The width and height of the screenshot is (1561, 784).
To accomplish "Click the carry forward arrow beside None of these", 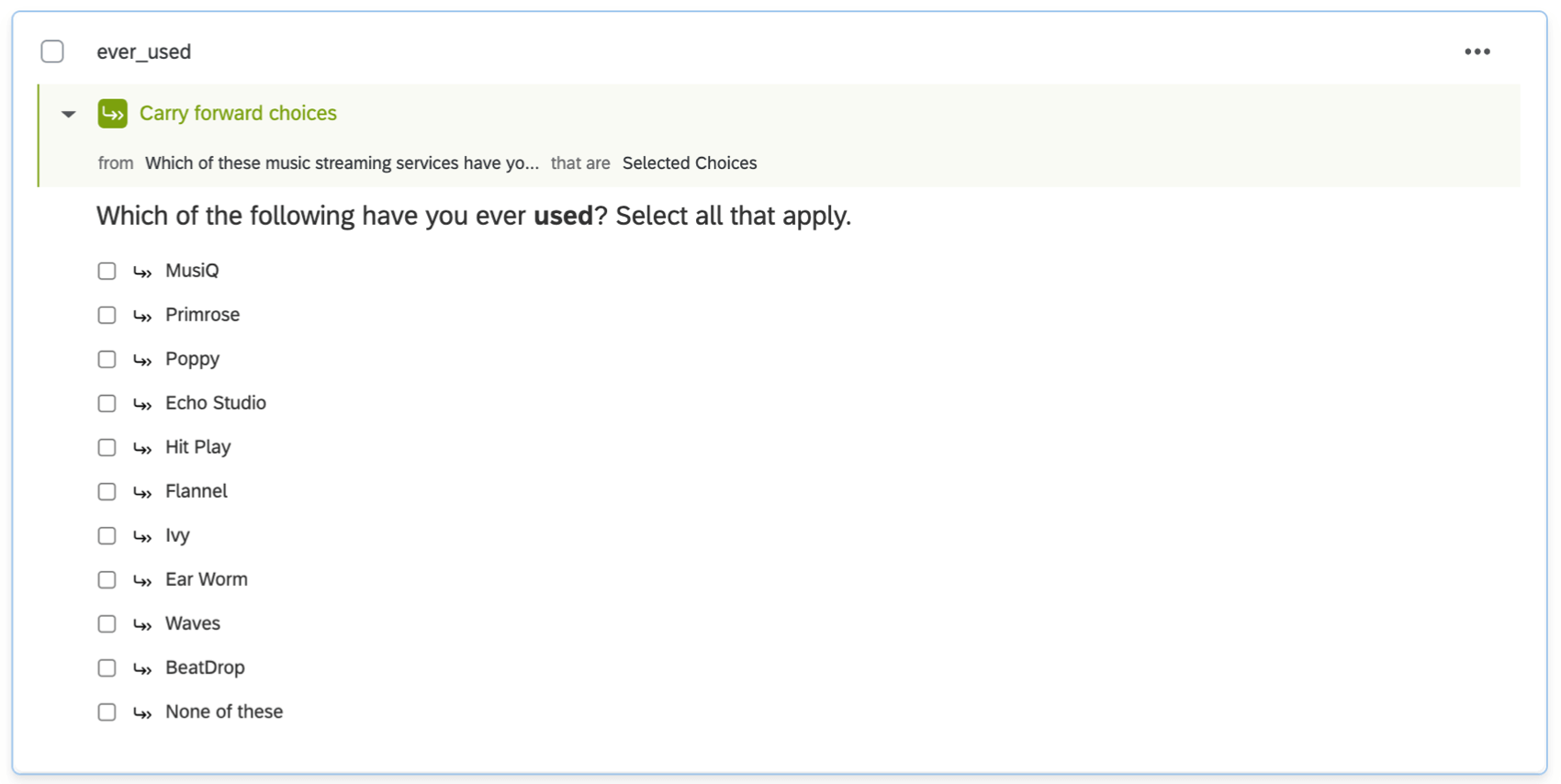I will tap(142, 712).
